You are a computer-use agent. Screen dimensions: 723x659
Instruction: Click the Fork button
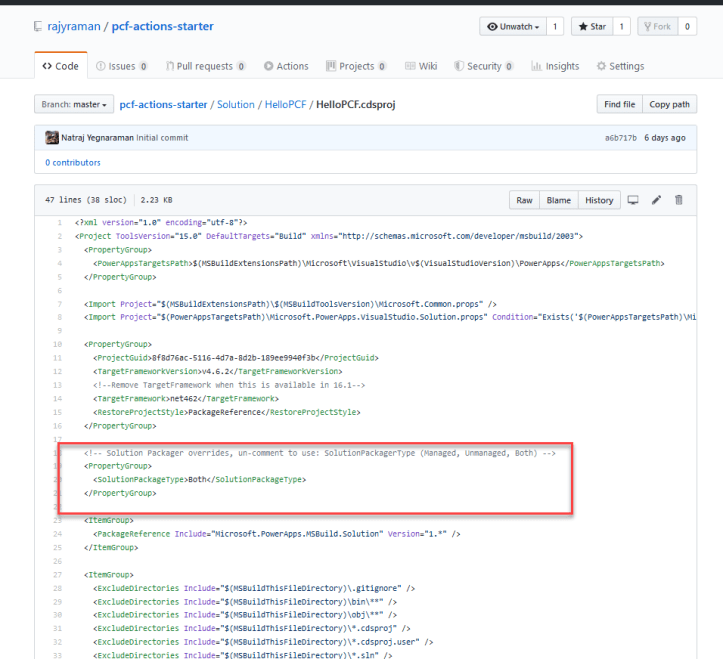[x=656, y=27]
